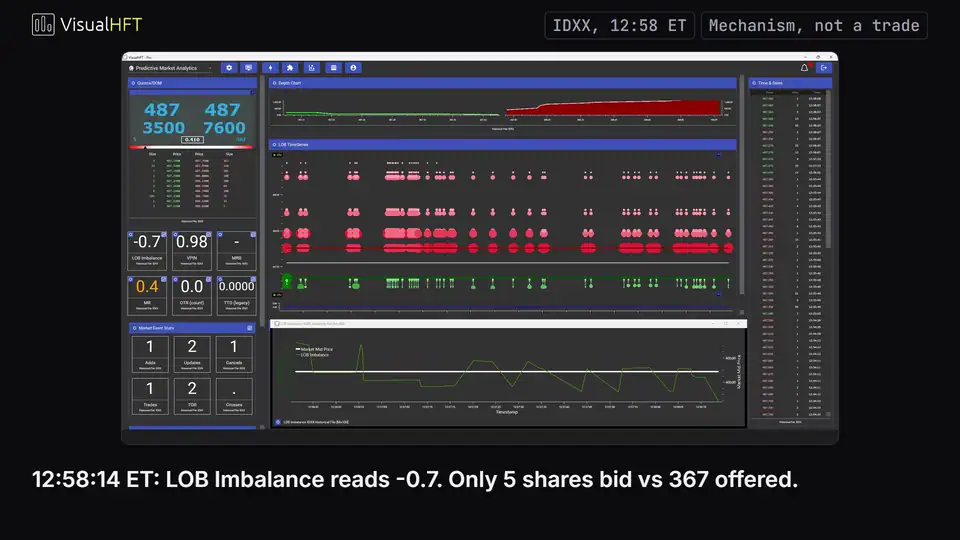Click the LOB Imbalance chart window title bar
The height and width of the screenshot is (540, 960).
click(508, 323)
